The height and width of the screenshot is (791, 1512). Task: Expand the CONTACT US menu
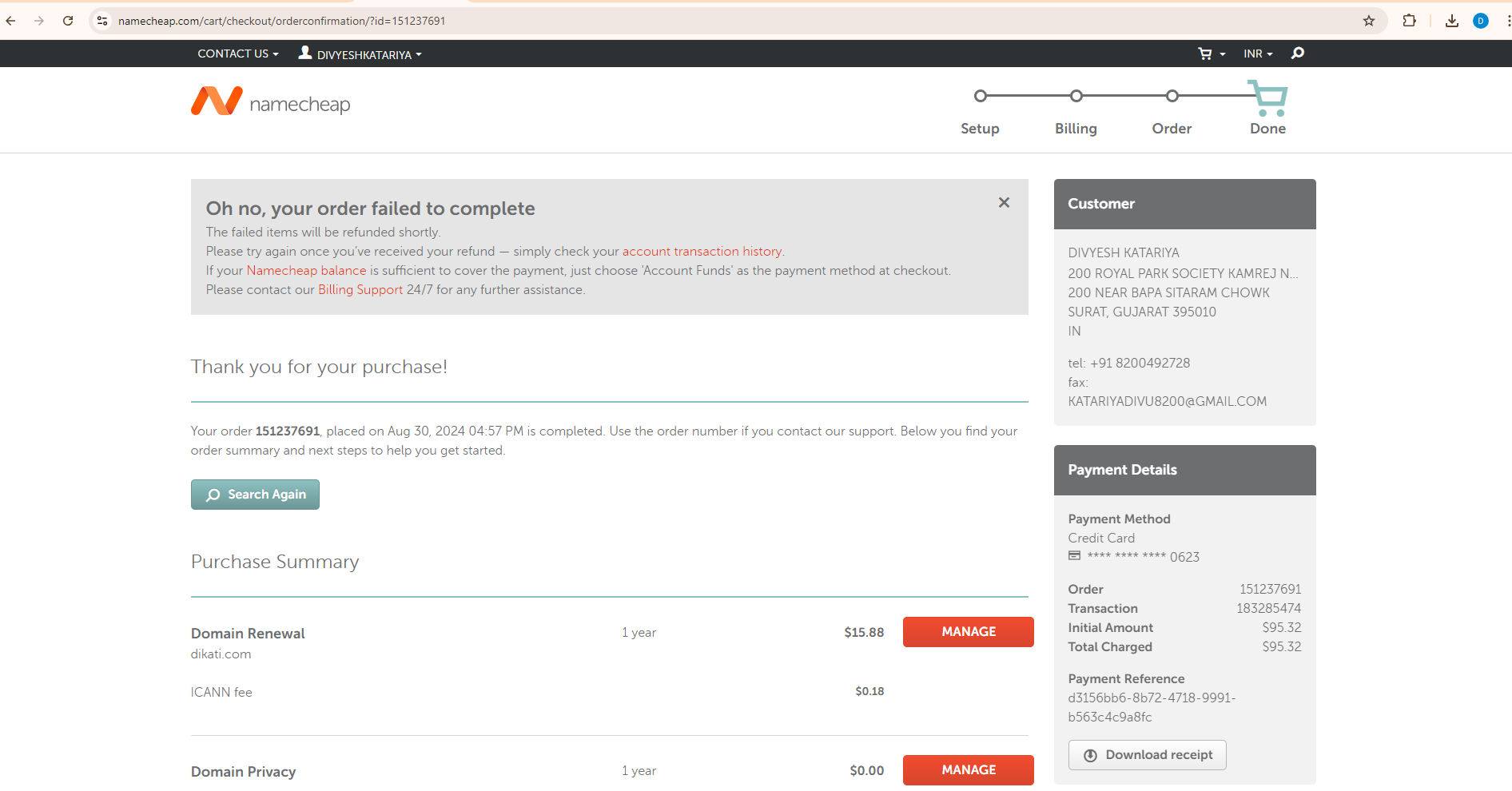237,54
